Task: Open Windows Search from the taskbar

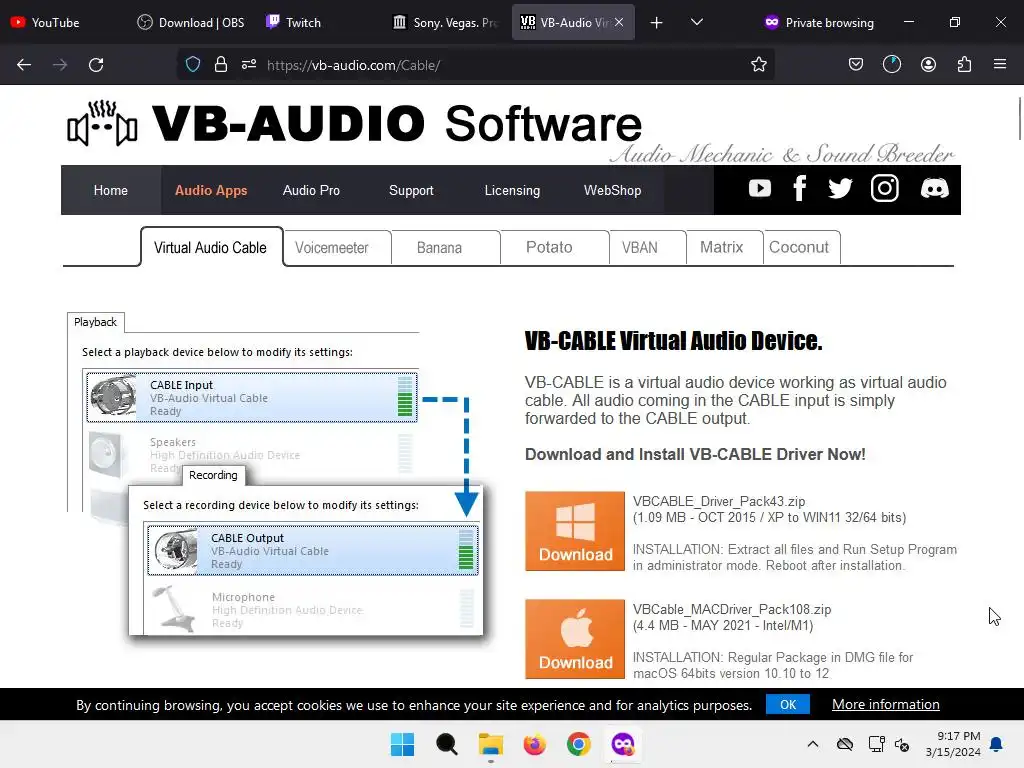Action: pyautogui.click(x=447, y=744)
